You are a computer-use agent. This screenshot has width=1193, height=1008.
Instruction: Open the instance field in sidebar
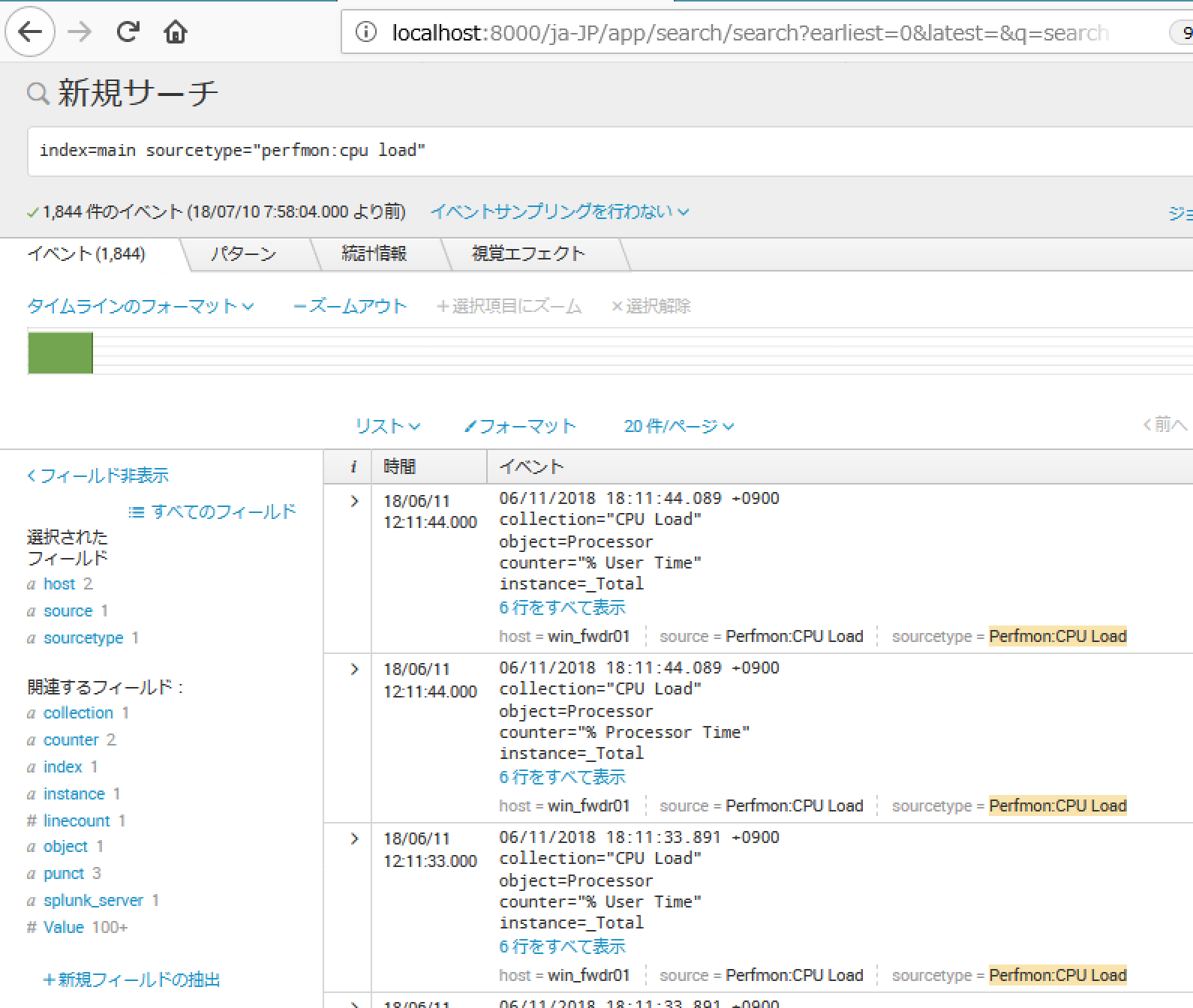(x=74, y=794)
